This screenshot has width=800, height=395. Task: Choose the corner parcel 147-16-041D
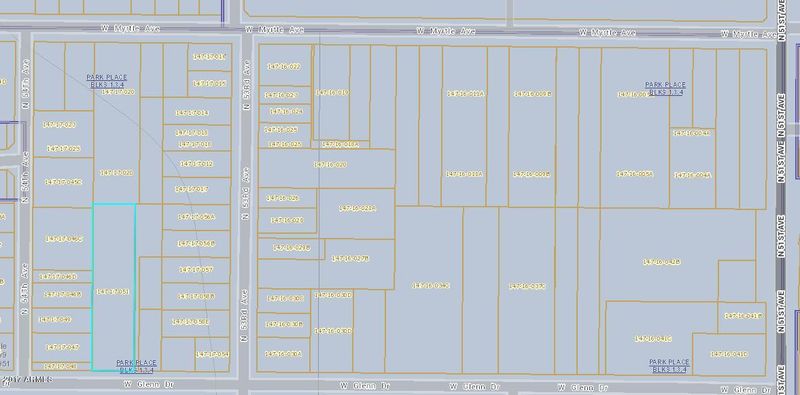729,354
